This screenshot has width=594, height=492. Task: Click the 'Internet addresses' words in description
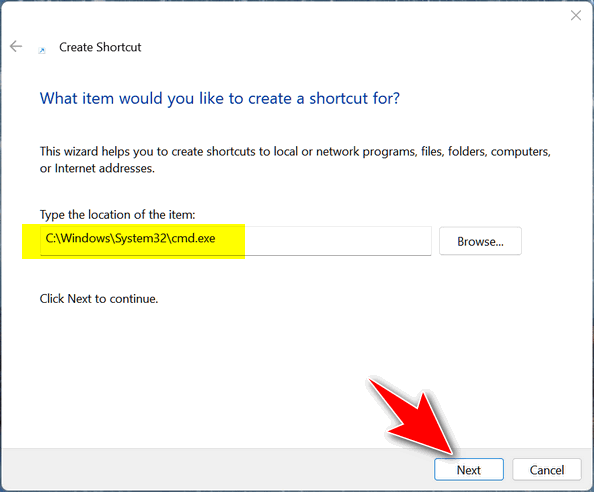105,168
